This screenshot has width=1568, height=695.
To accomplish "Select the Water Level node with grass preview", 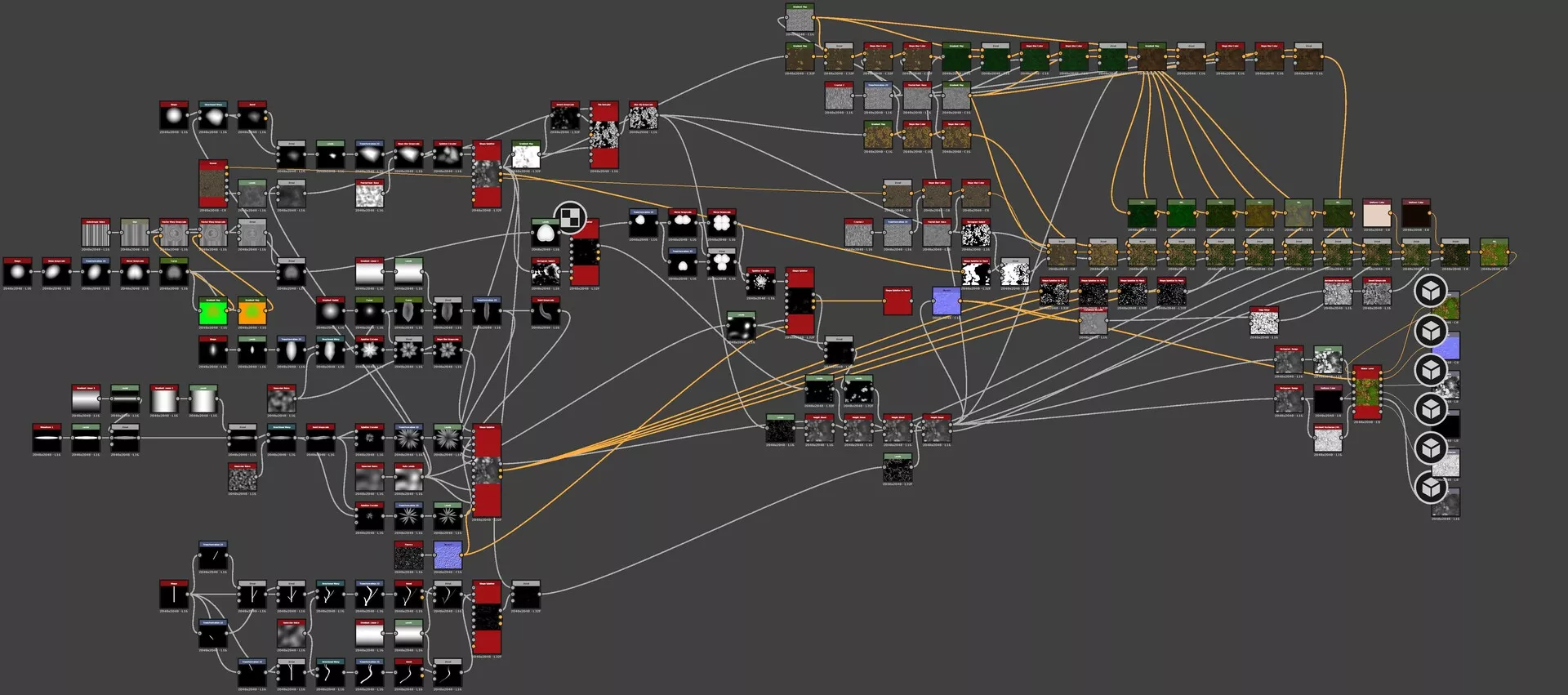I will (x=1367, y=393).
